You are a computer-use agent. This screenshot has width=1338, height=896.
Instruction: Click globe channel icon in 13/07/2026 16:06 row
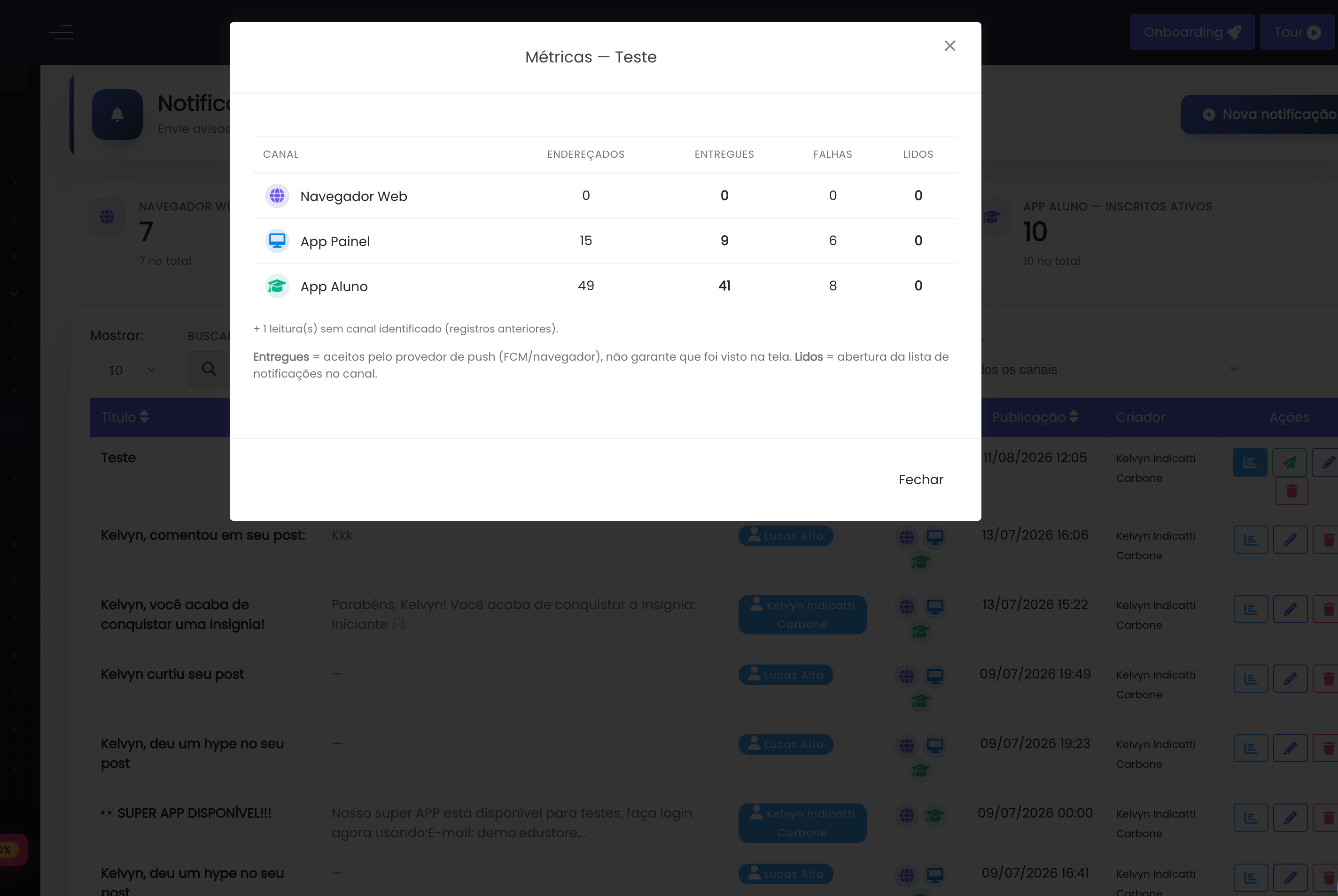point(906,537)
